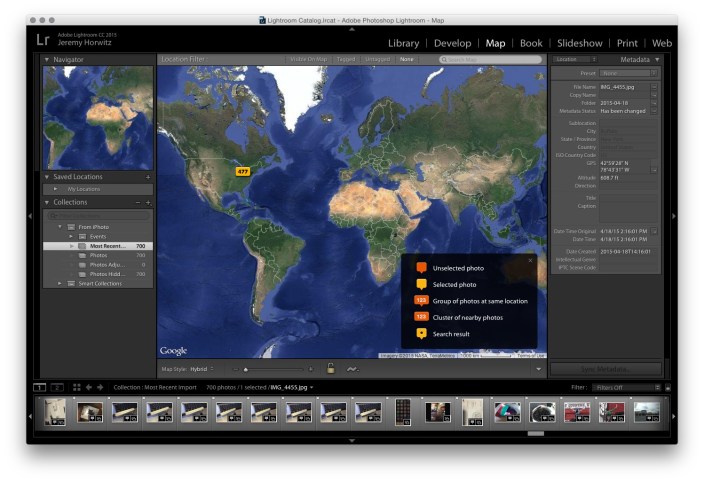Collapse the Navigator panel
Viewport: 704px width, 482px height.
tap(47, 59)
